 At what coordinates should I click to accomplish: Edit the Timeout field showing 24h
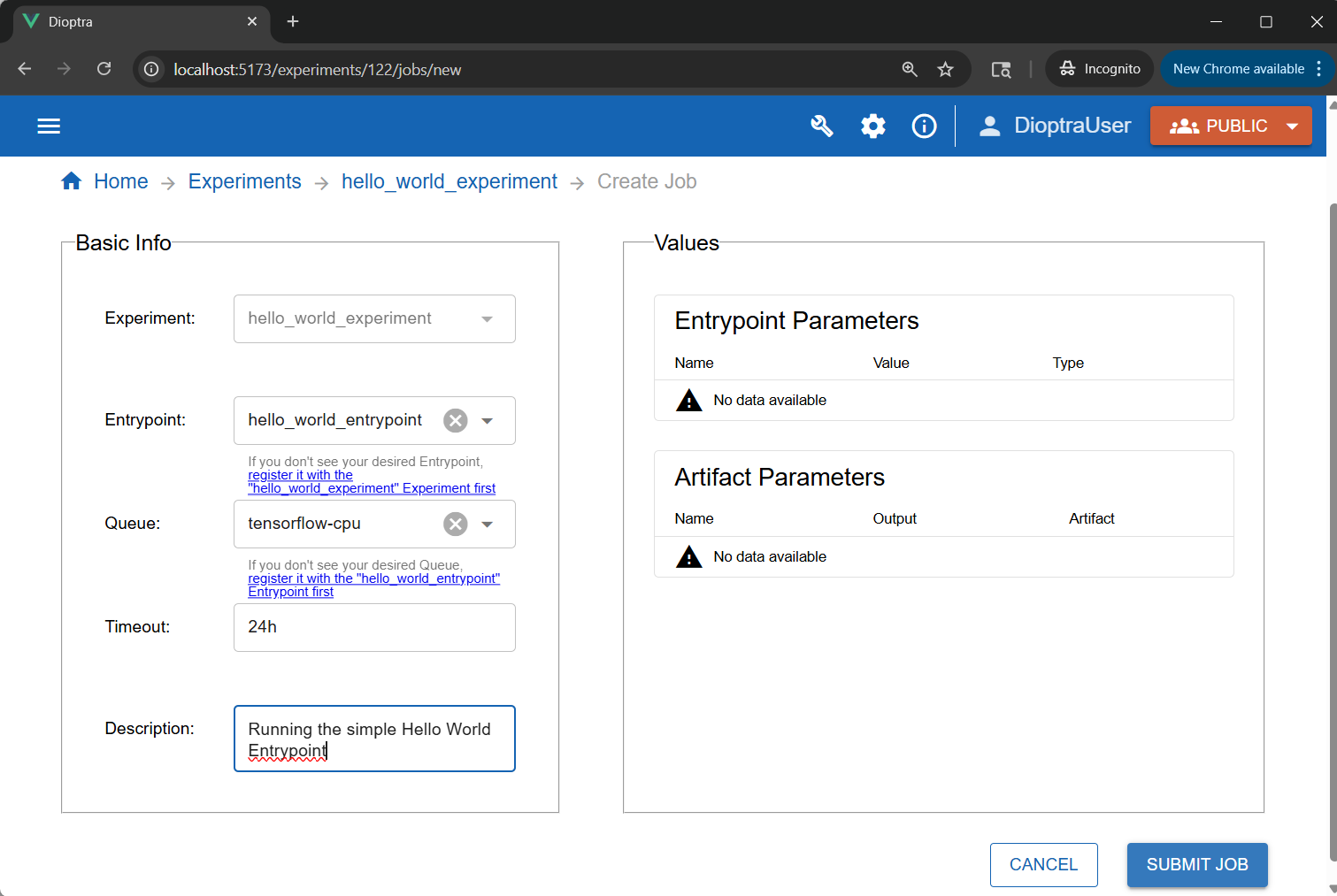pos(374,627)
